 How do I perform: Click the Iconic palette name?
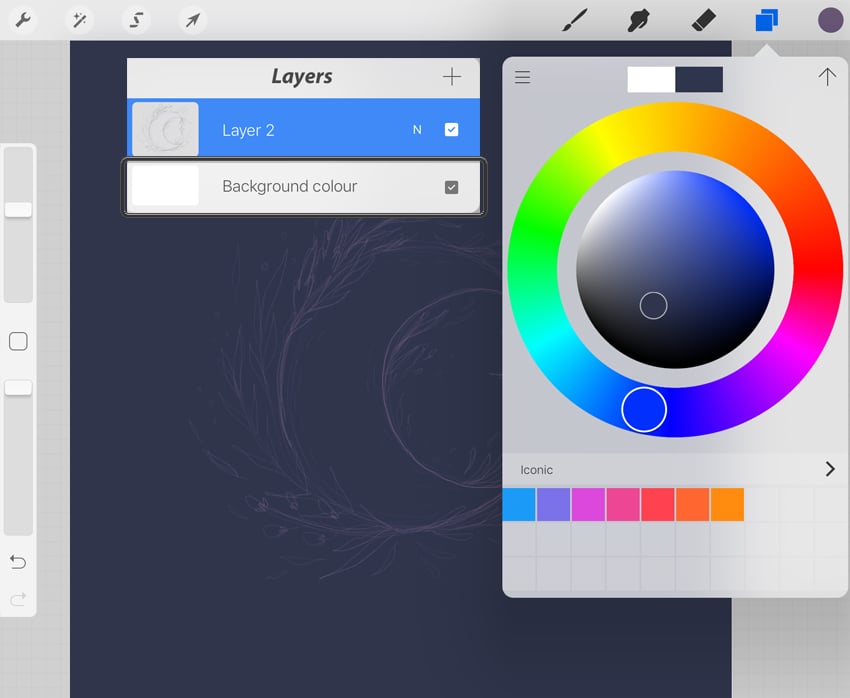click(536, 470)
